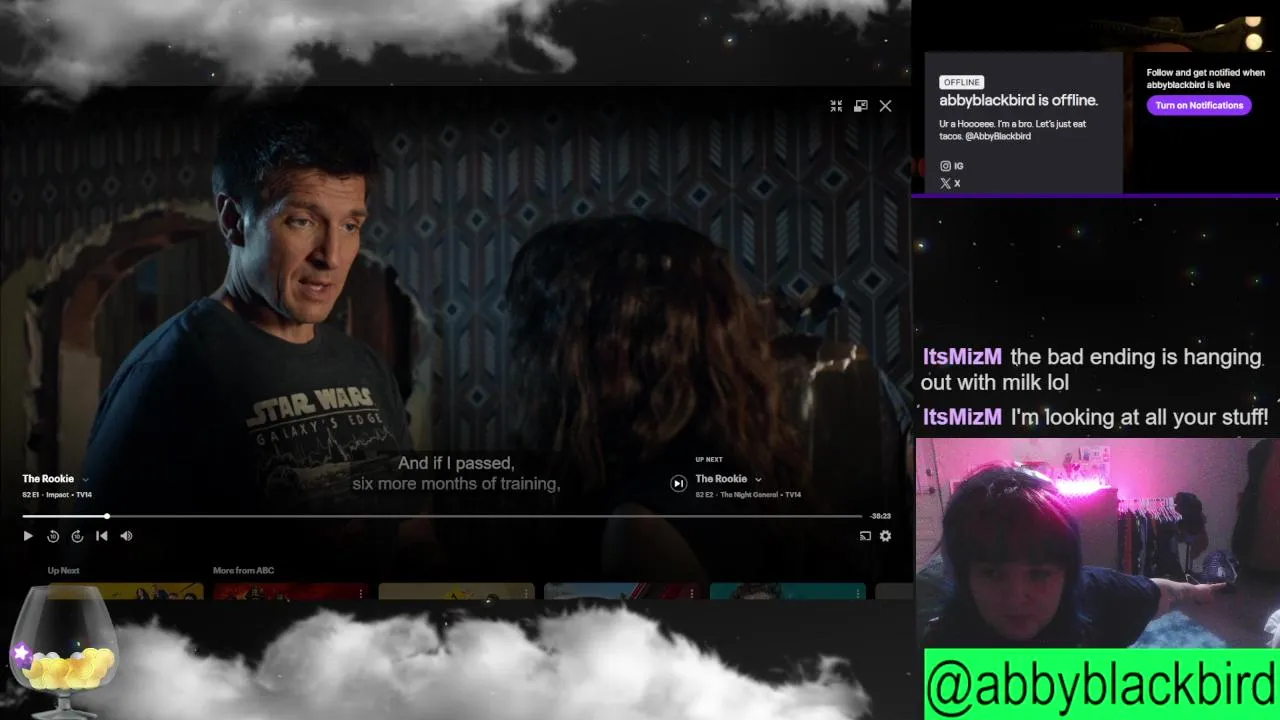
Task: Seek along the video progress bar
Action: click(x=442, y=516)
